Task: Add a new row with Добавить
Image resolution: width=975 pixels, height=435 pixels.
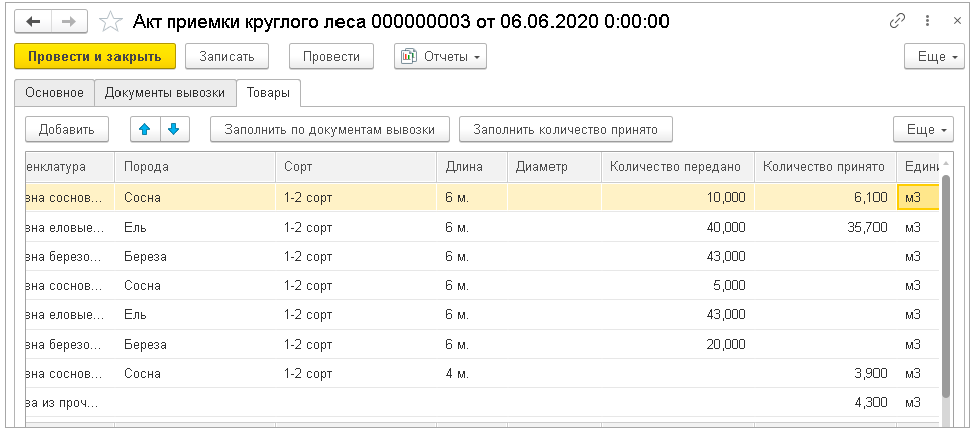Action: point(66,129)
